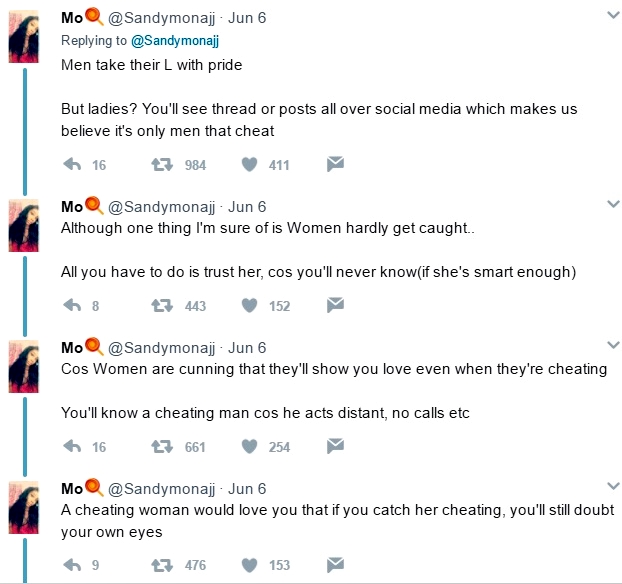
Task: Message the "Women hardly get caught" tweet envelope
Action: click(336, 305)
